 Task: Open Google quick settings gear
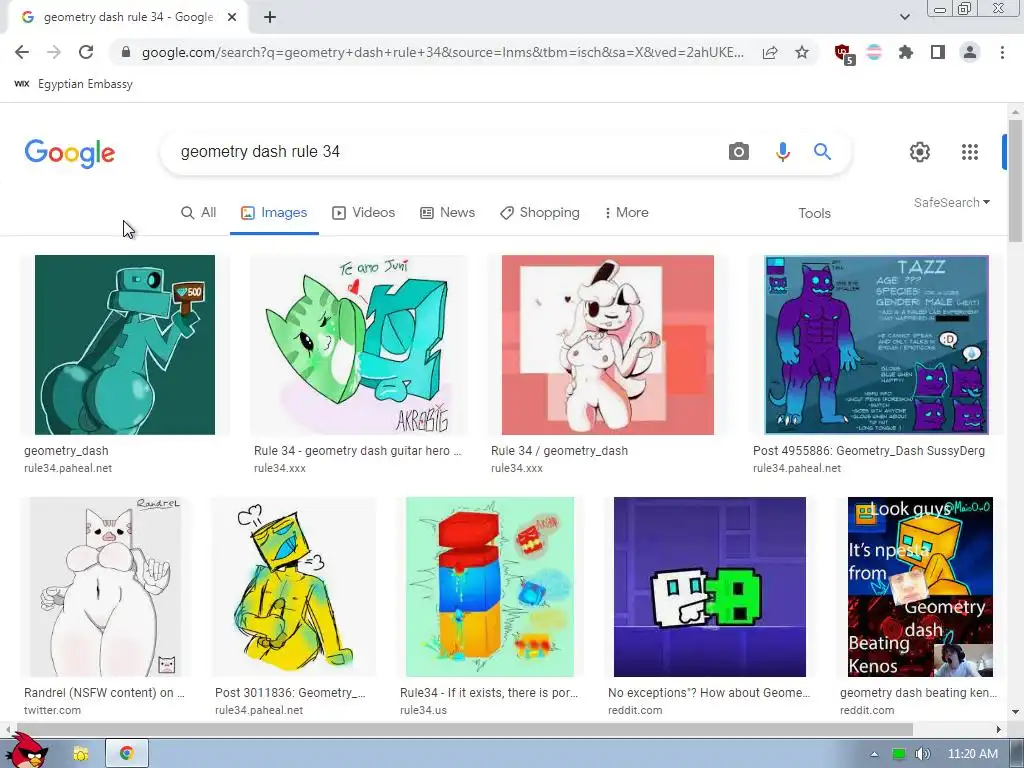pos(920,152)
